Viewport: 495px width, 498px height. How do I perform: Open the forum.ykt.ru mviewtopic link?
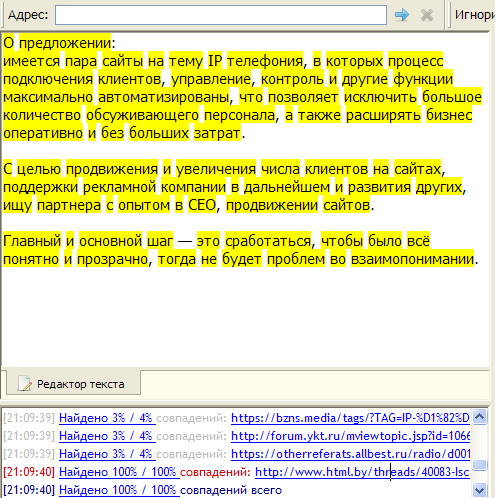[350, 436]
